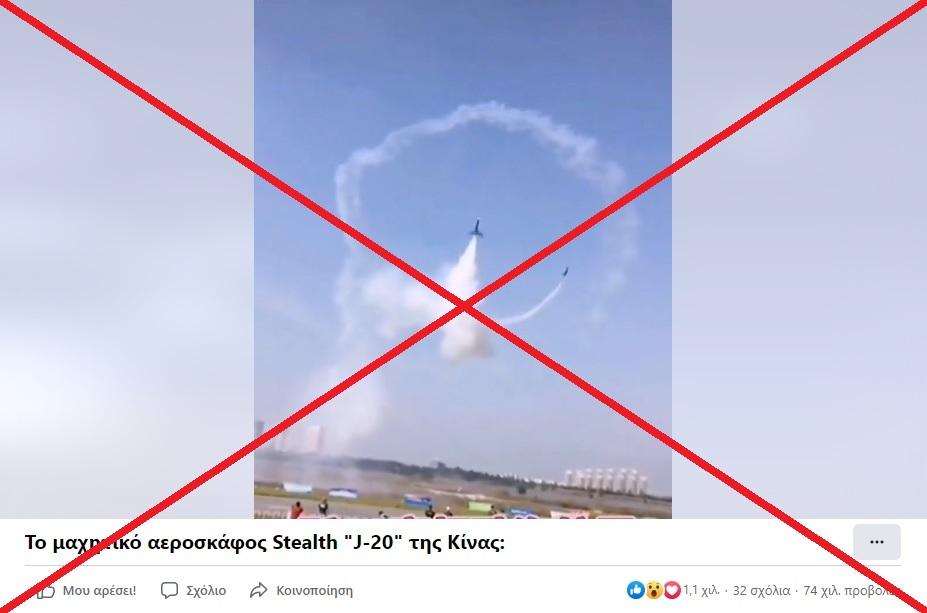Click the Σχόλιο text label
This screenshot has height=613, width=927.
pyautogui.click(x=206, y=591)
